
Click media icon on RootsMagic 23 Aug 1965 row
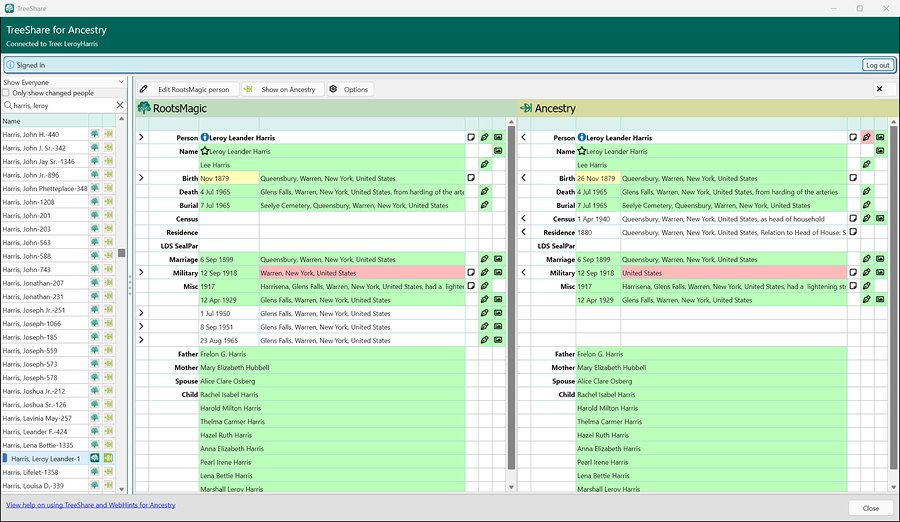[x=498, y=340]
